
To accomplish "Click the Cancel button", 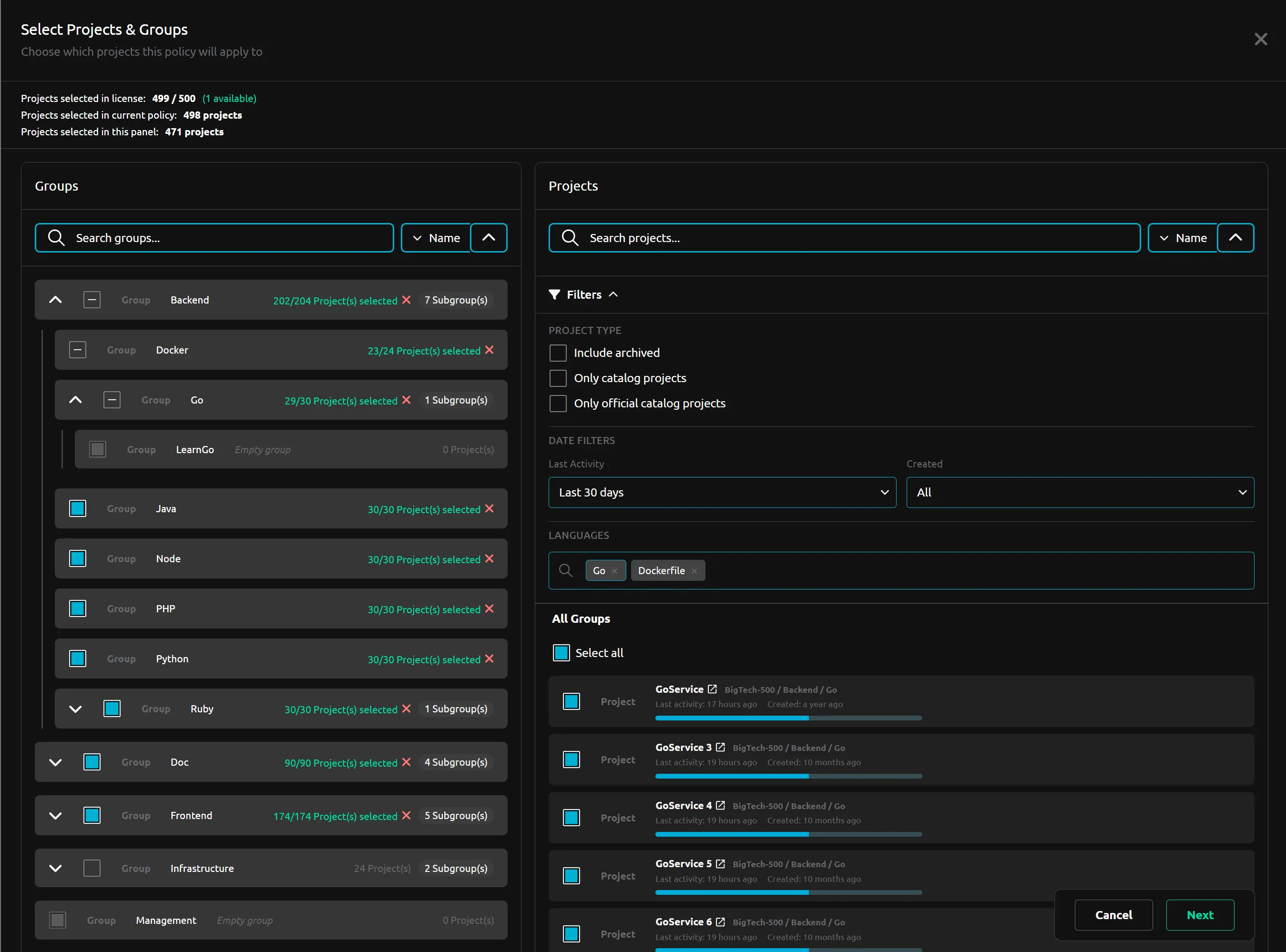I will (1113, 915).
